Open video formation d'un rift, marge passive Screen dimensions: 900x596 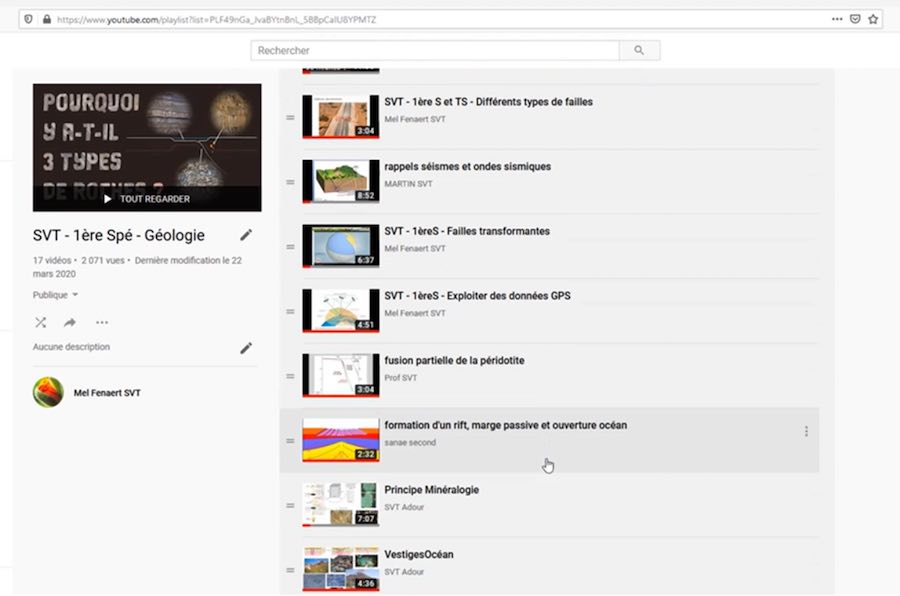[x=506, y=425]
